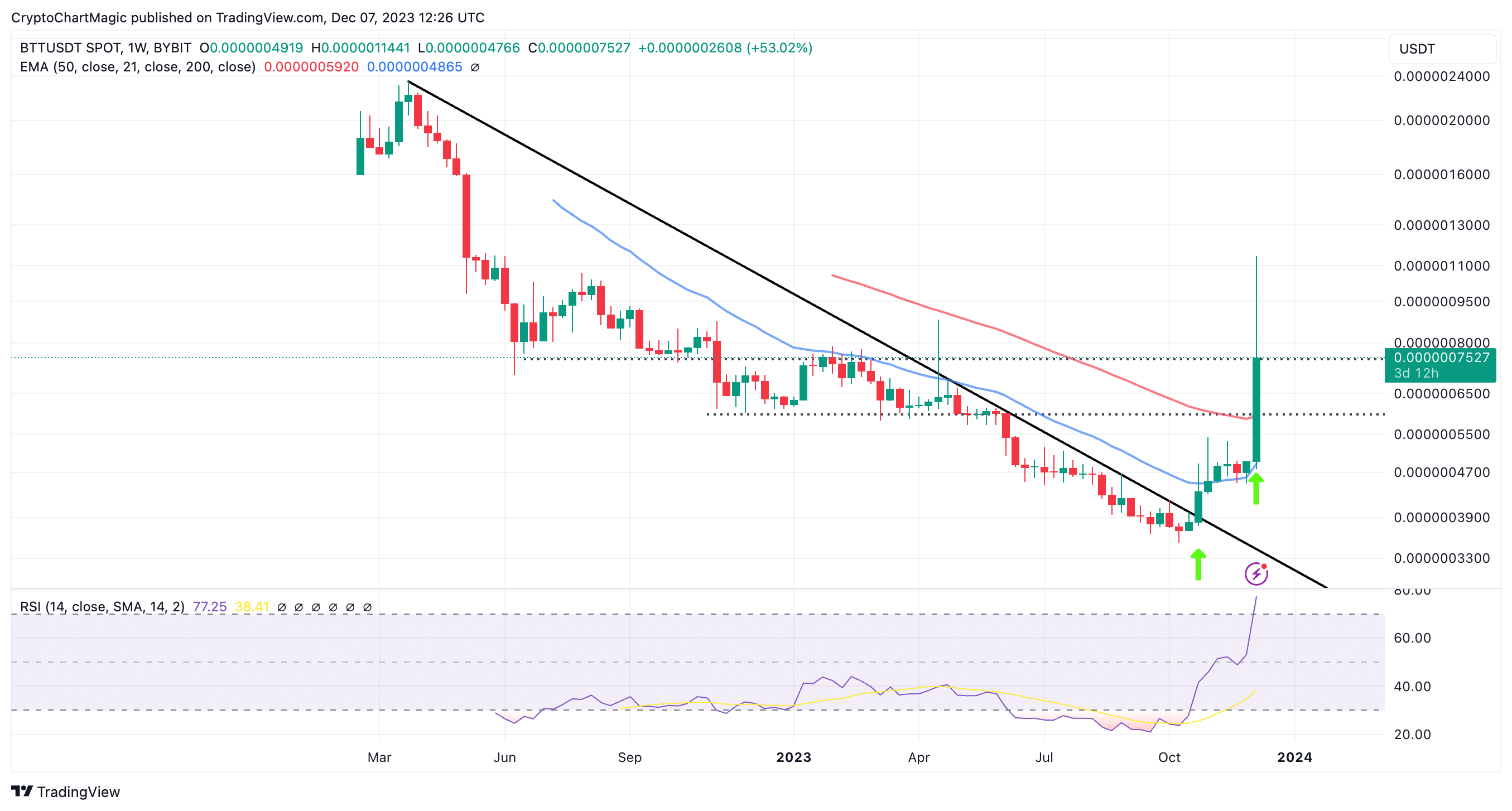1512x811 pixels.
Task: Click the blue EMA value 0.0000004865
Action: click(415, 67)
